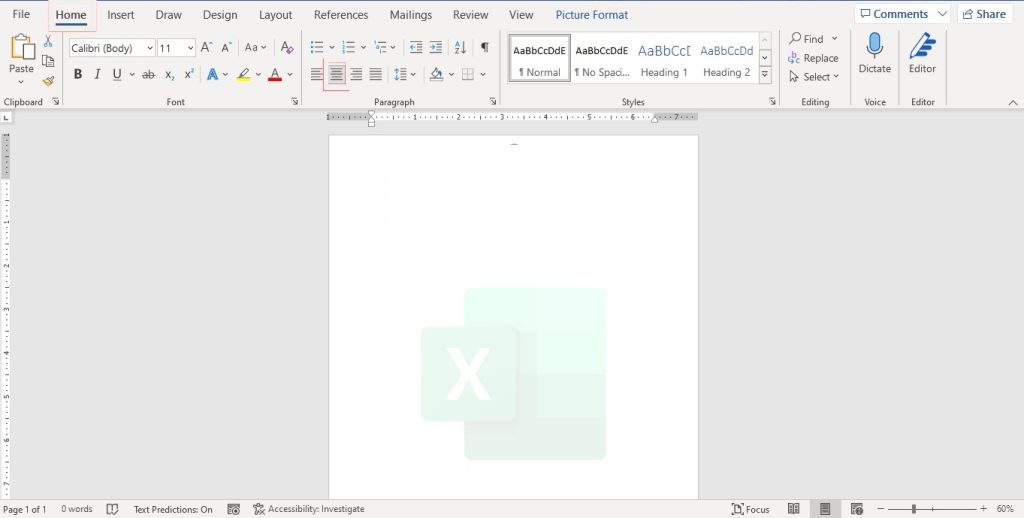Click the Share button
This screenshot has height=518, width=1024.
click(x=985, y=14)
